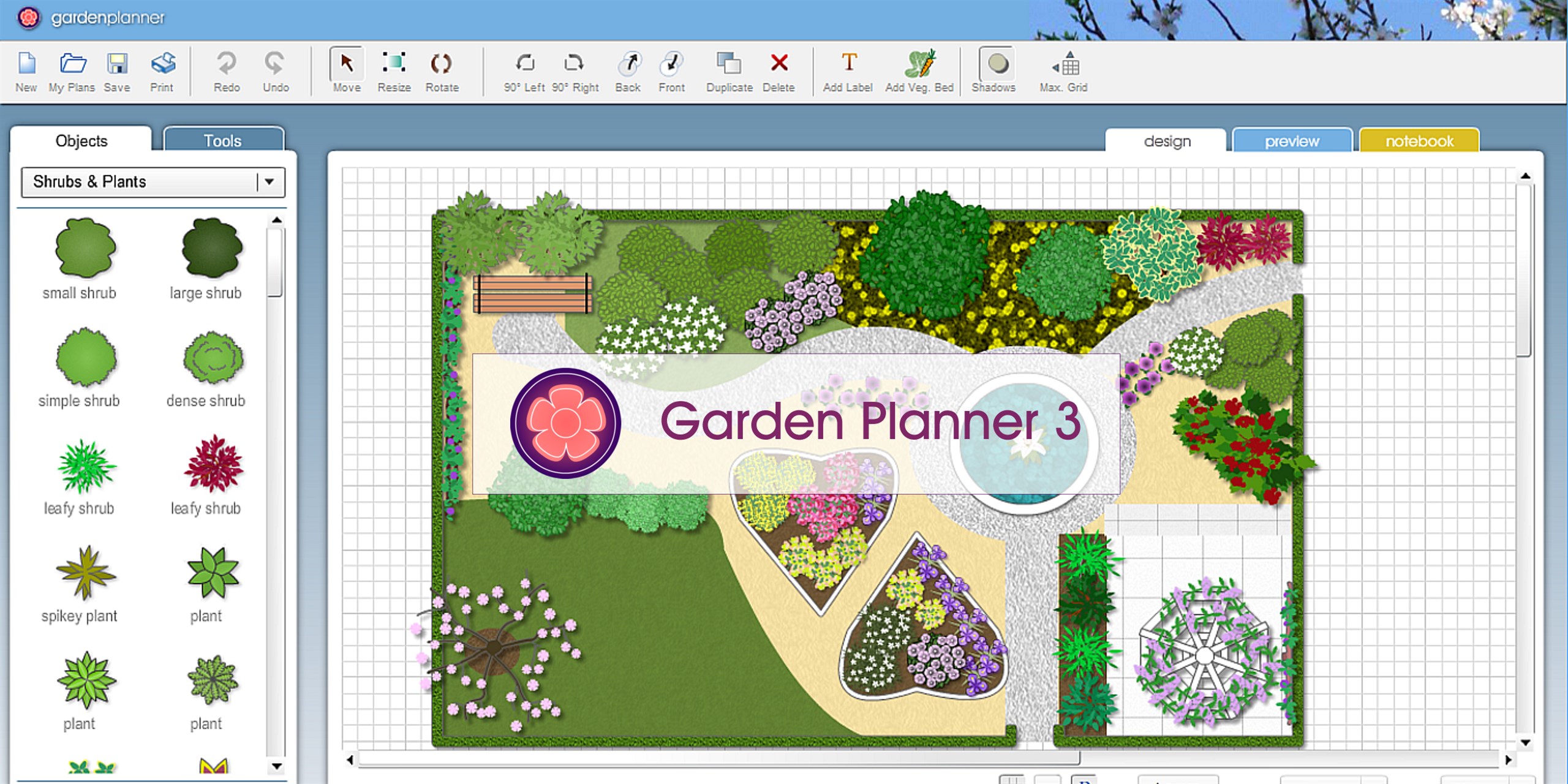Activate the Move tool
The height and width of the screenshot is (784, 1568).
(x=347, y=64)
